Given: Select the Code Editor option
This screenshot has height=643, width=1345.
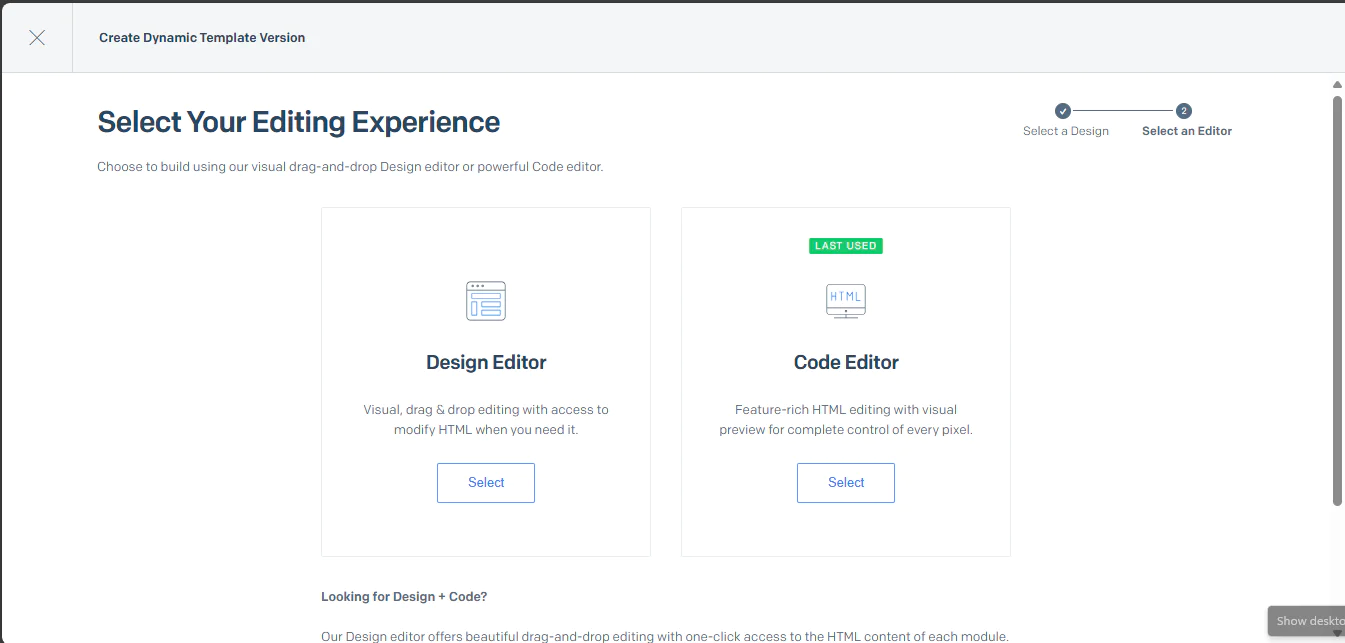Looking at the screenshot, I should coord(845,482).
